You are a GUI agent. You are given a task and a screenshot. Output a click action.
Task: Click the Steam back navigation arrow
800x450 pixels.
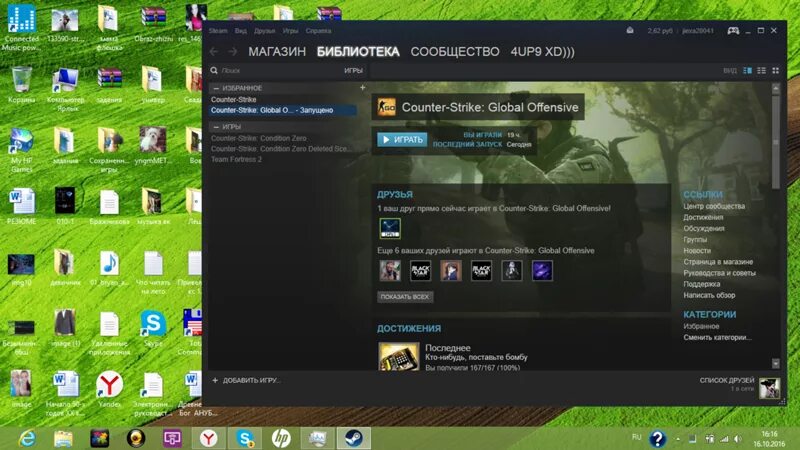coord(214,52)
